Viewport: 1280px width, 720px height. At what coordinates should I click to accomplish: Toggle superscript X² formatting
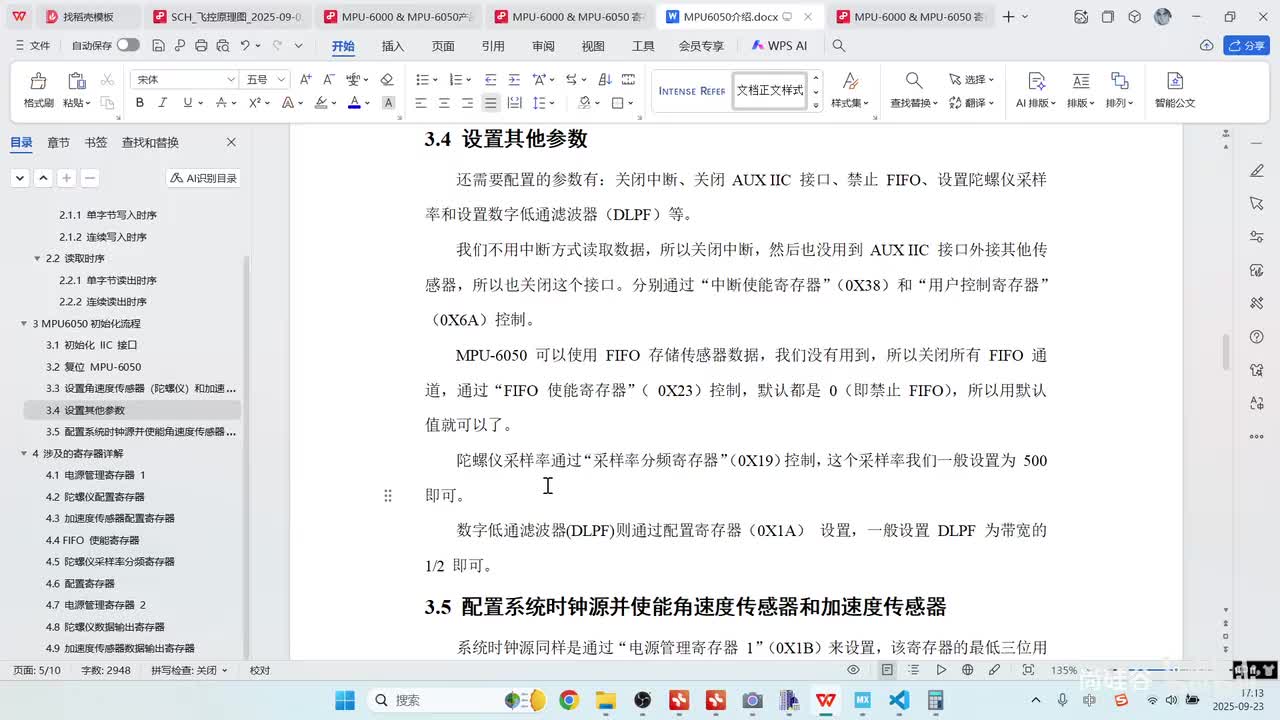click(255, 103)
